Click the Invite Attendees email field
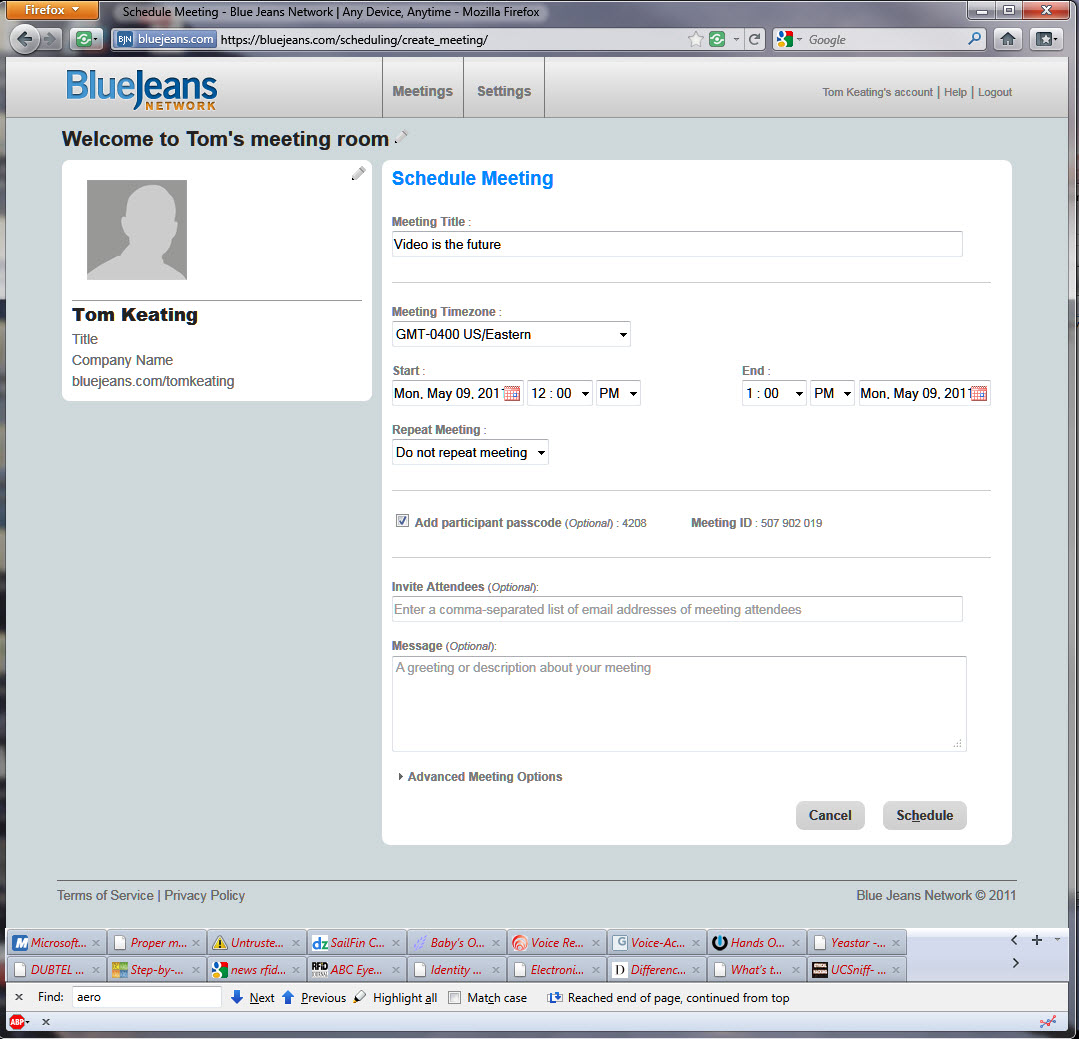The height and width of the screenshot is (1039, 1079). tap(677, 609)
